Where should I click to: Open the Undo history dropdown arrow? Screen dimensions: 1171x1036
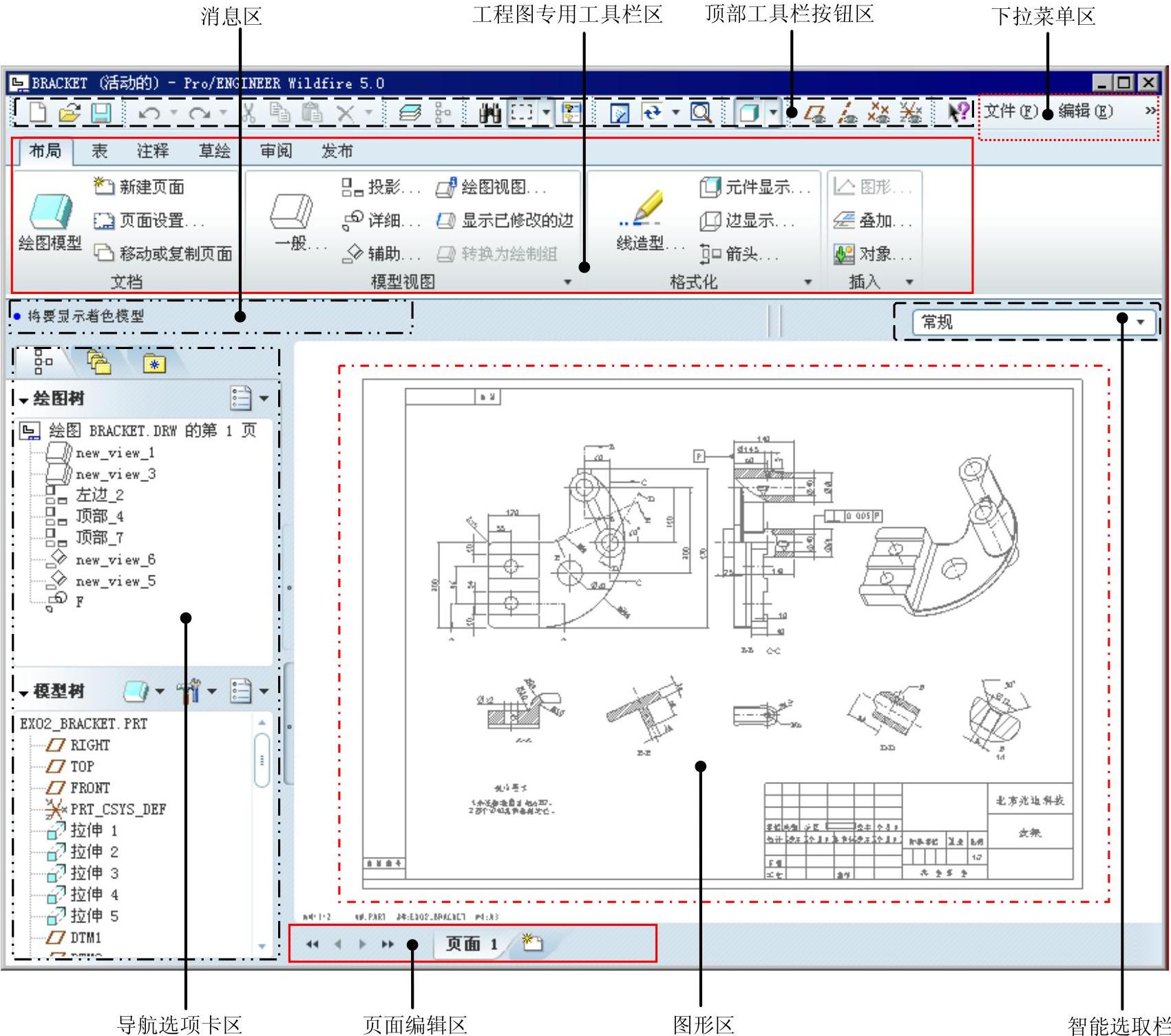(x=174, y=112)
